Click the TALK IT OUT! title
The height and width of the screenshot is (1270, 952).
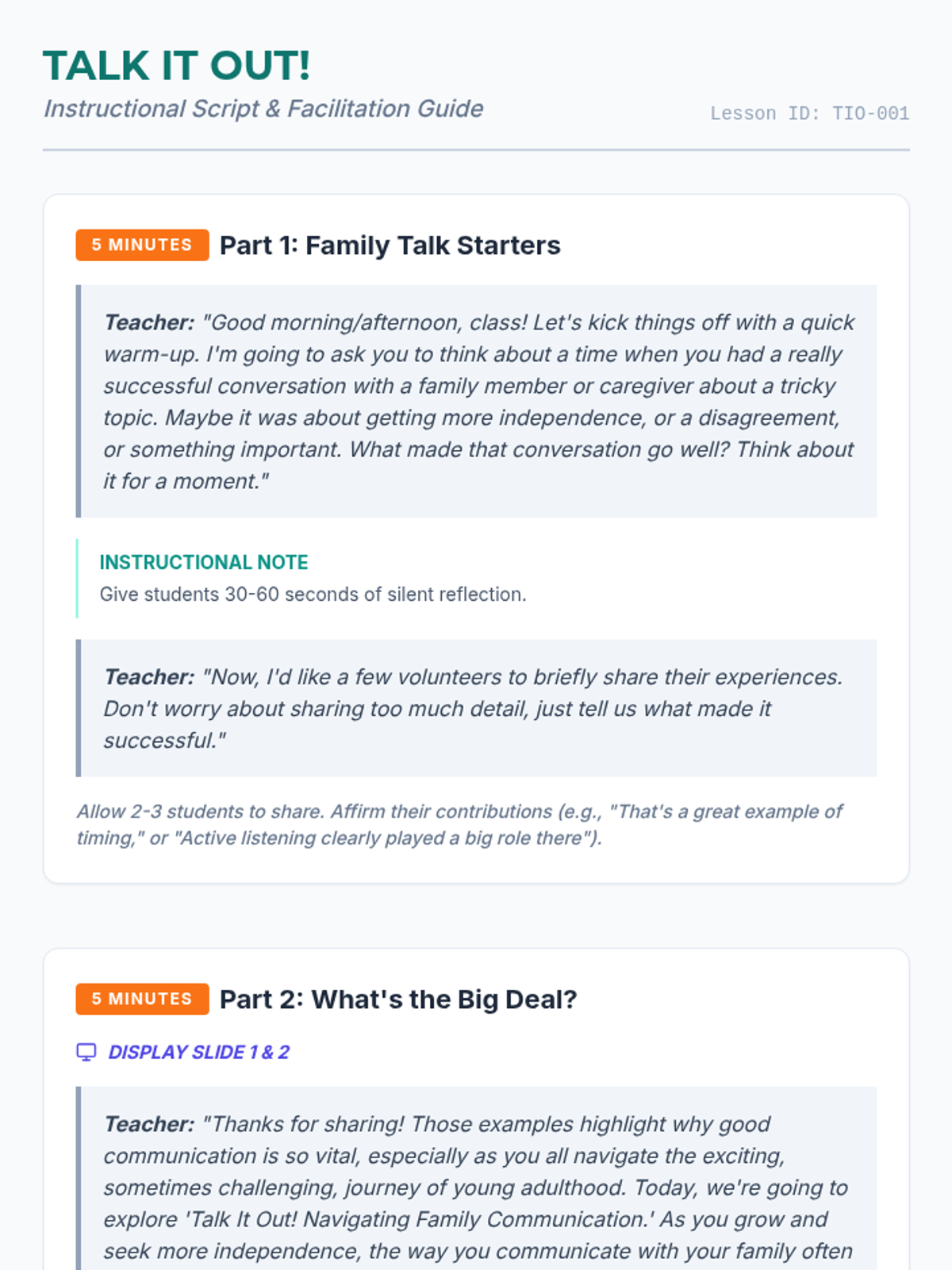[x=176, y=66]
